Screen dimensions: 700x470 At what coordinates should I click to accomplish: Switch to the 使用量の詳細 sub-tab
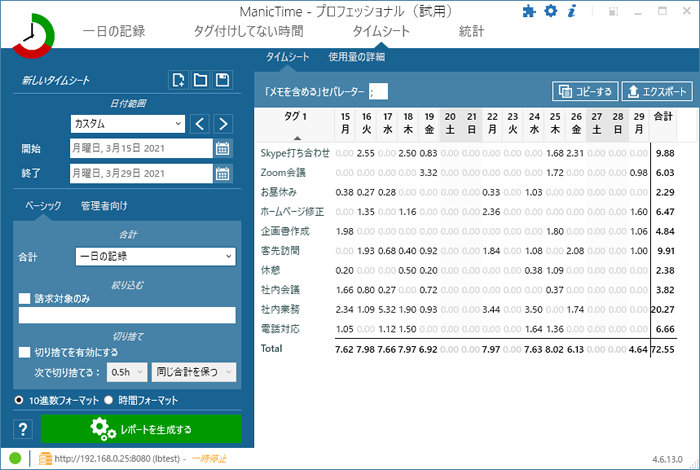tap(356, 57)
